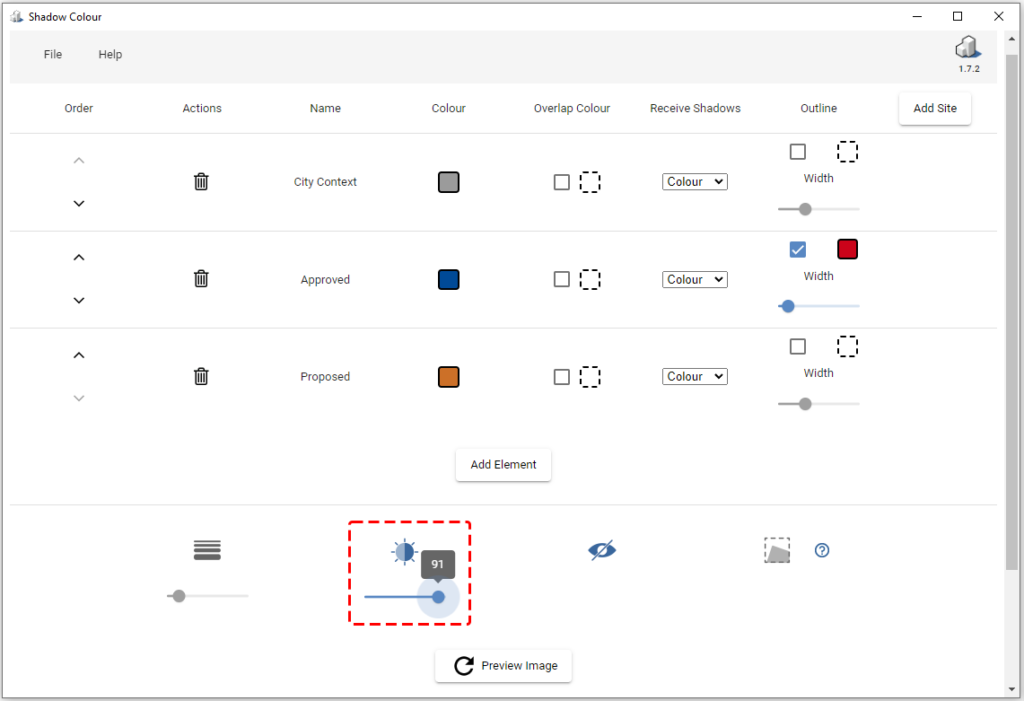Delete the Approved element with its trash icon
1024x701 pixels.
pos(201,279)
